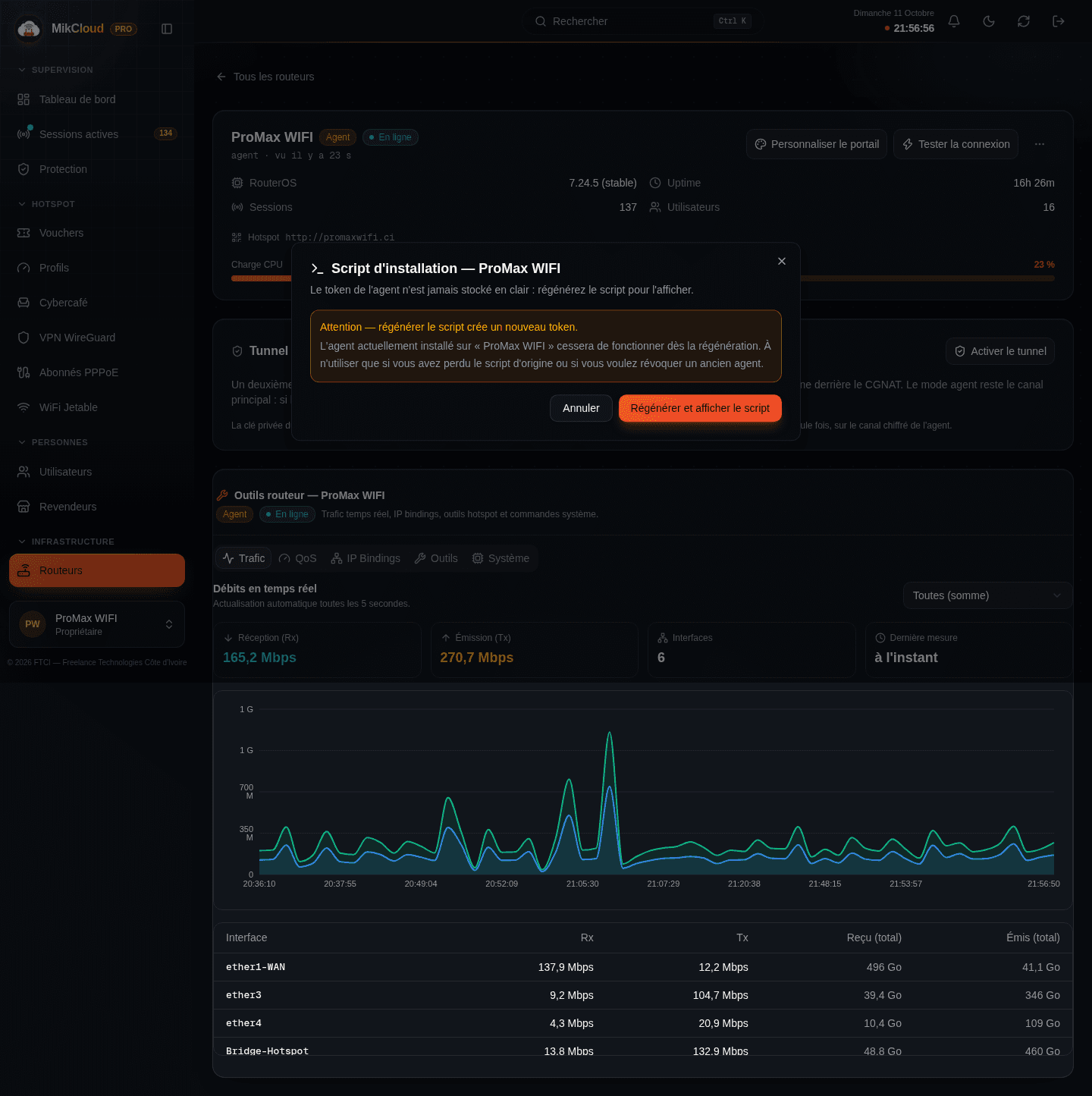Viewport: 1092px width, 1096px height.
Task: Switch to the Système tab
Action: (500, 558)
